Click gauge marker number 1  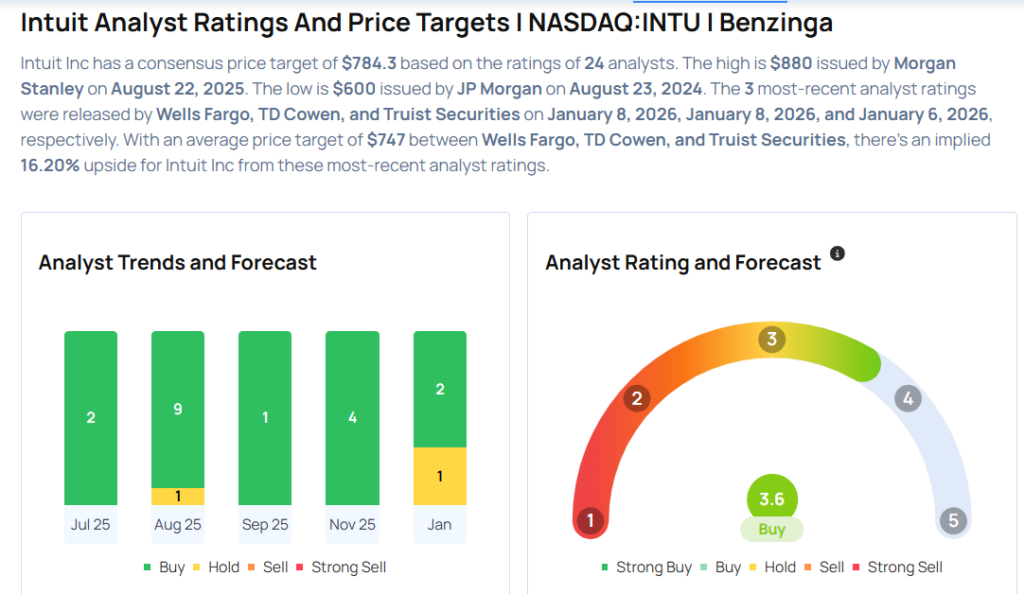591,521
